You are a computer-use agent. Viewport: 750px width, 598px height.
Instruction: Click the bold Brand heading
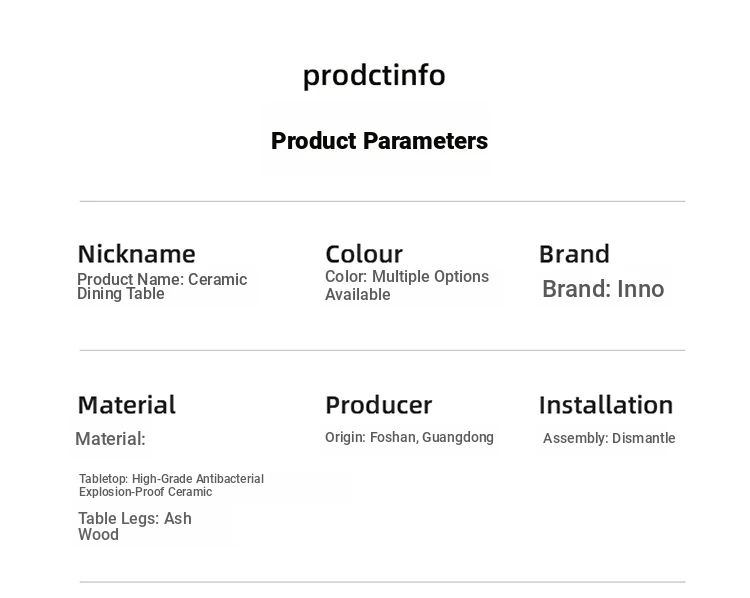[574, 254]
